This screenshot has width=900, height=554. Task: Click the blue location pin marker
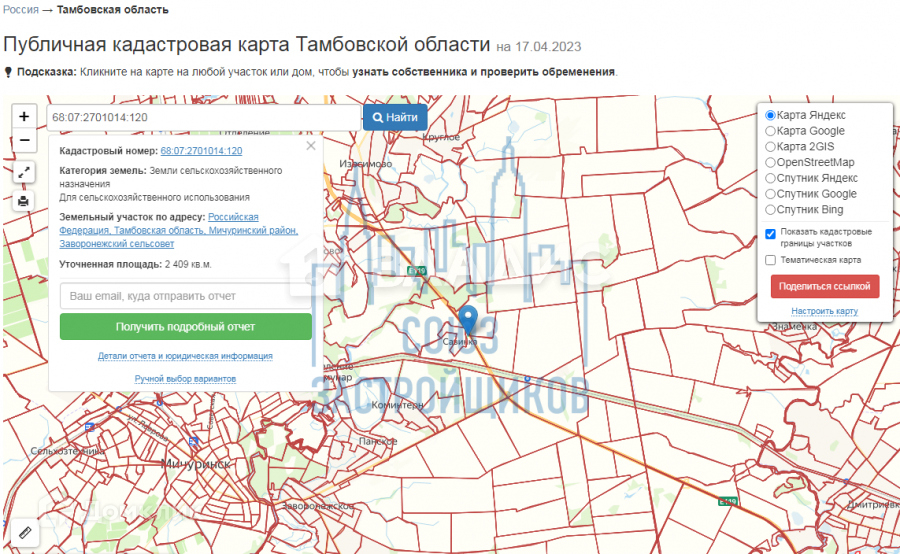point(468,320)
